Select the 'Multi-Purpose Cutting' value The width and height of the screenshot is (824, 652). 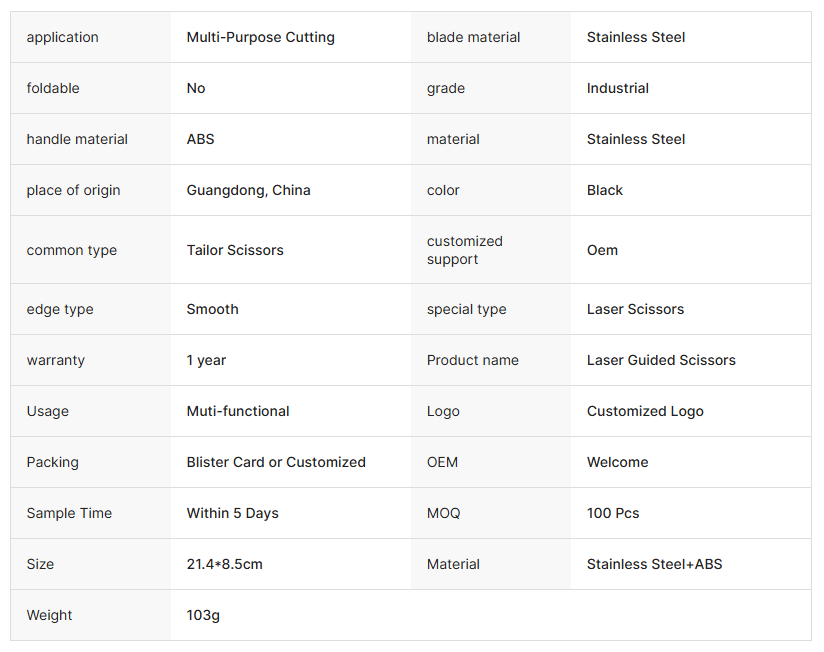click(260, 38)
